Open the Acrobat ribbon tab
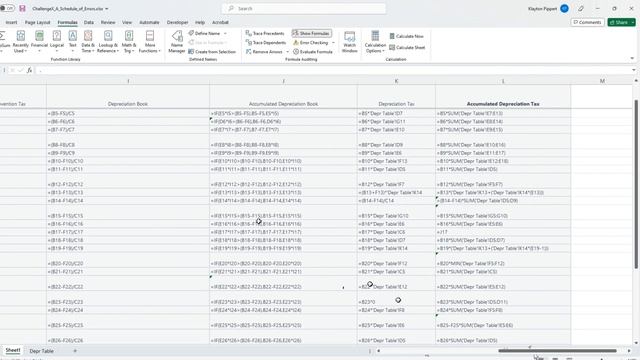 (220, 22)
